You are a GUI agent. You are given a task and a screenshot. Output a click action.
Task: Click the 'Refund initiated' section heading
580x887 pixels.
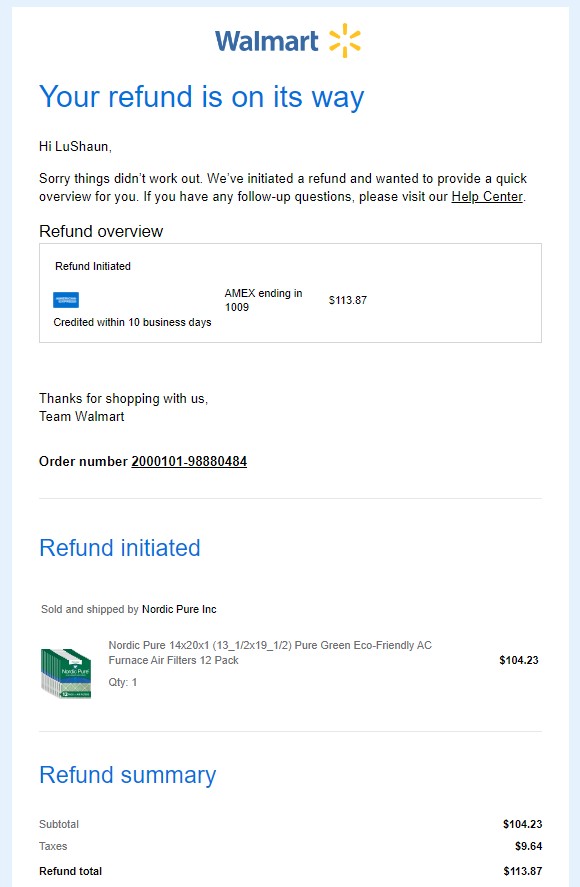[120, 548]
